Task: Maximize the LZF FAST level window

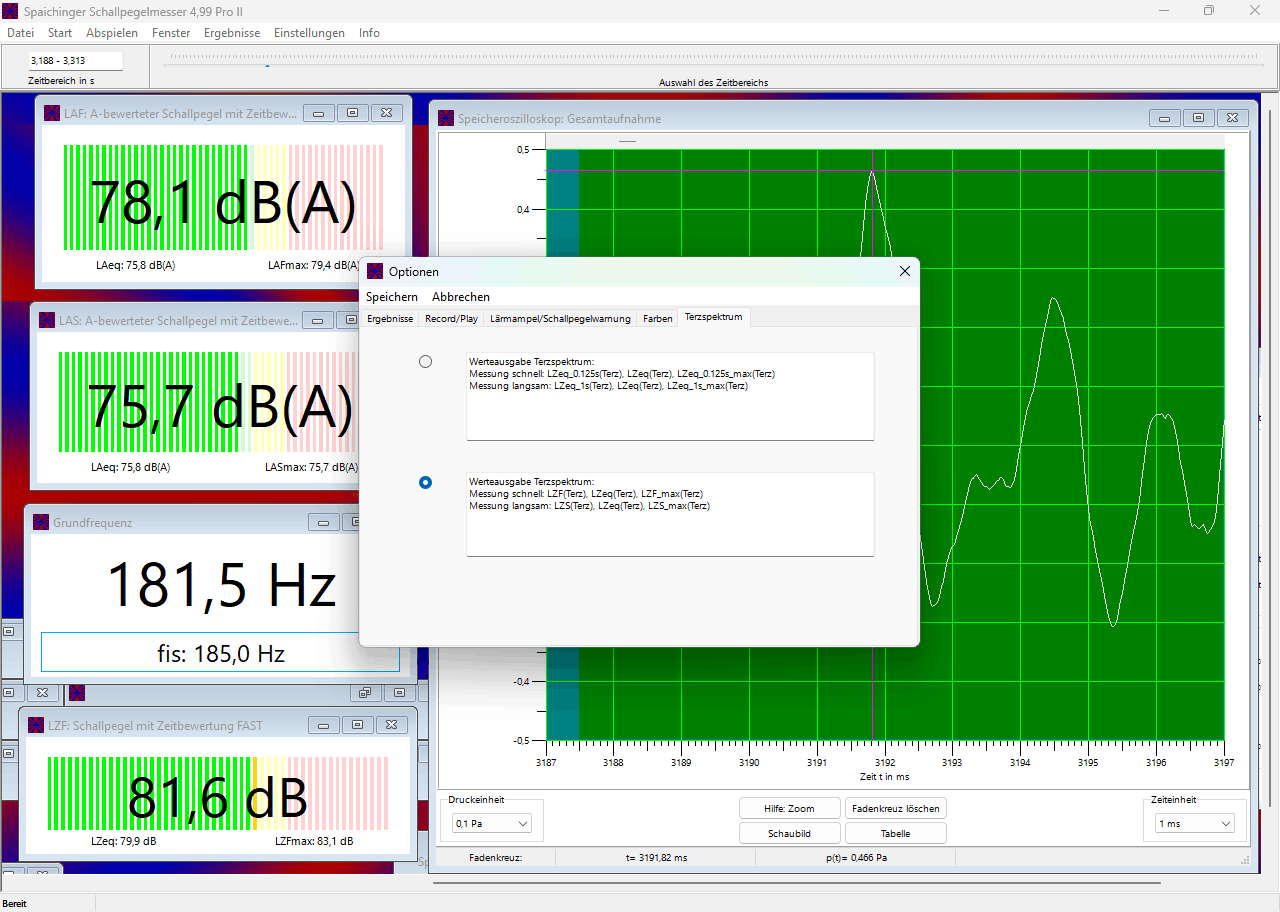Action: click(358, 725)
